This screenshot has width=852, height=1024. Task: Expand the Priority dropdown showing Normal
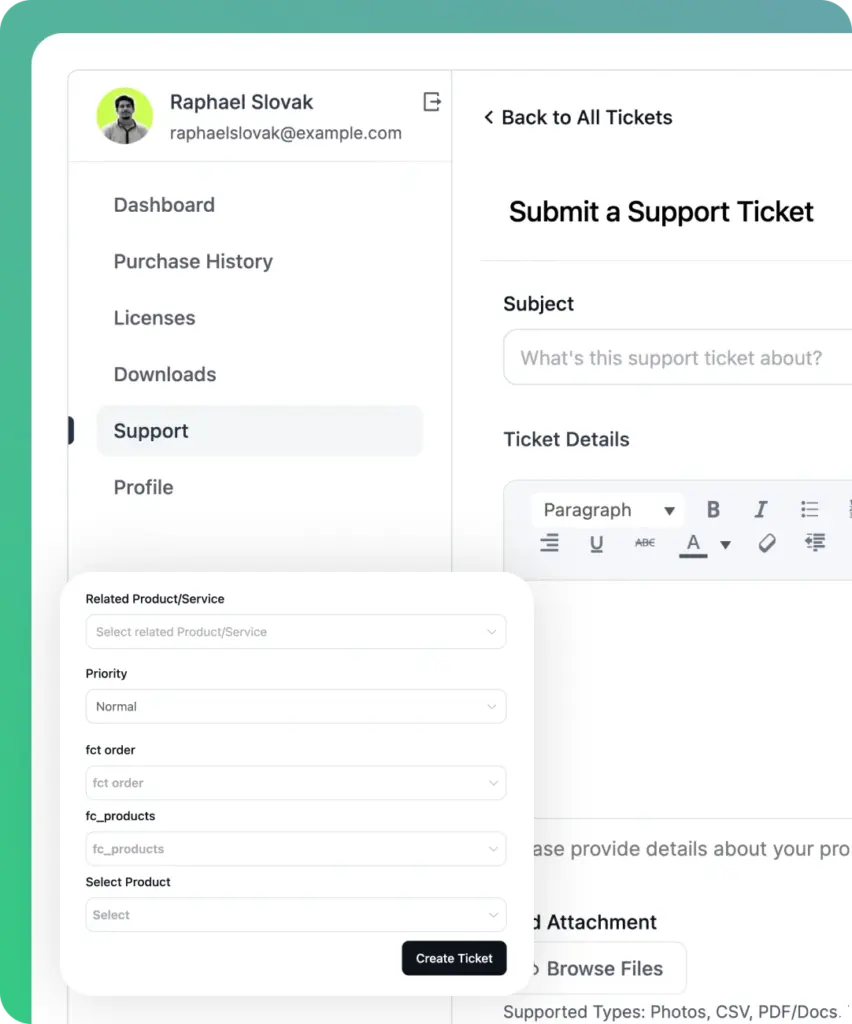295,706
